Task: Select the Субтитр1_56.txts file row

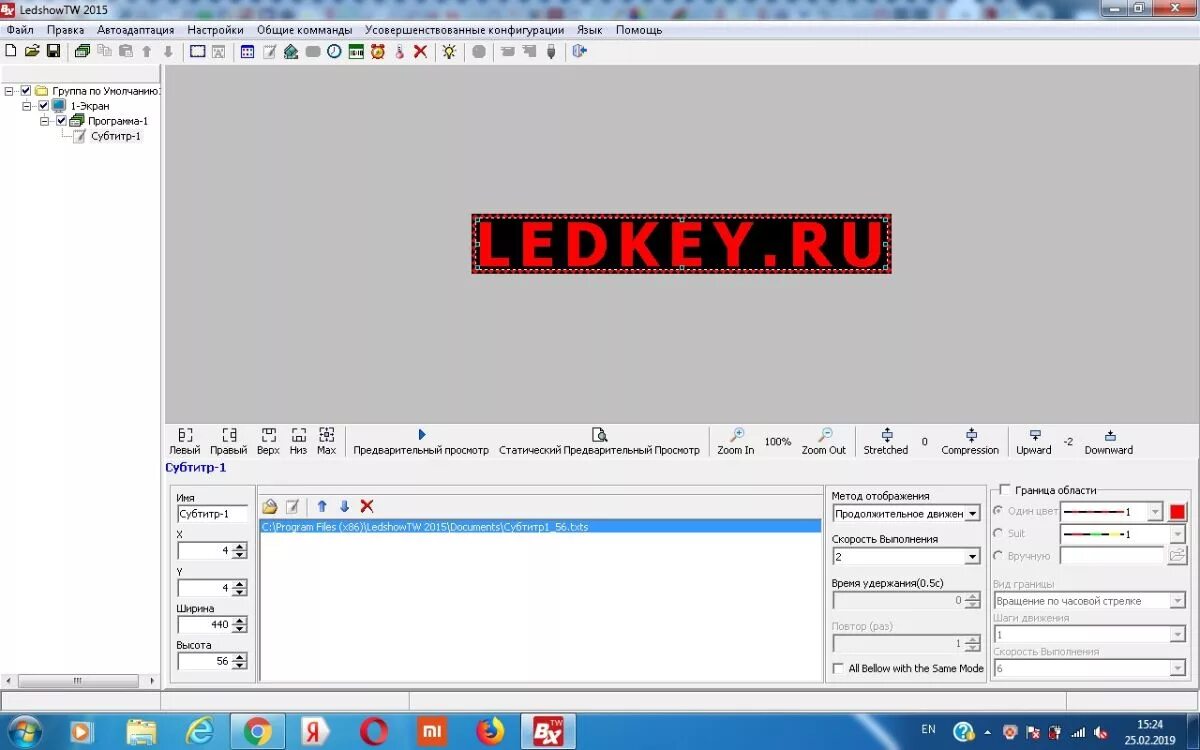Action: [540, 526]
